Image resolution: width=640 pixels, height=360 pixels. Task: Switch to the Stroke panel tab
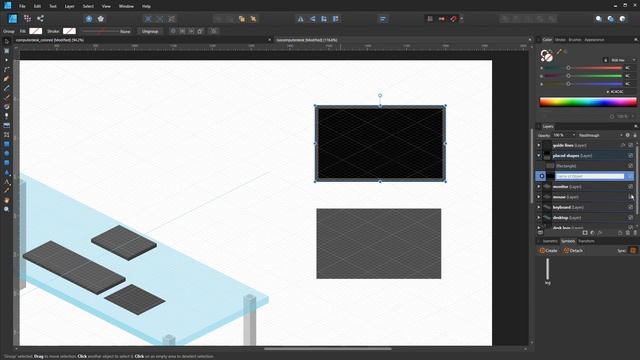pyautogui.click(x=560, y=40)
